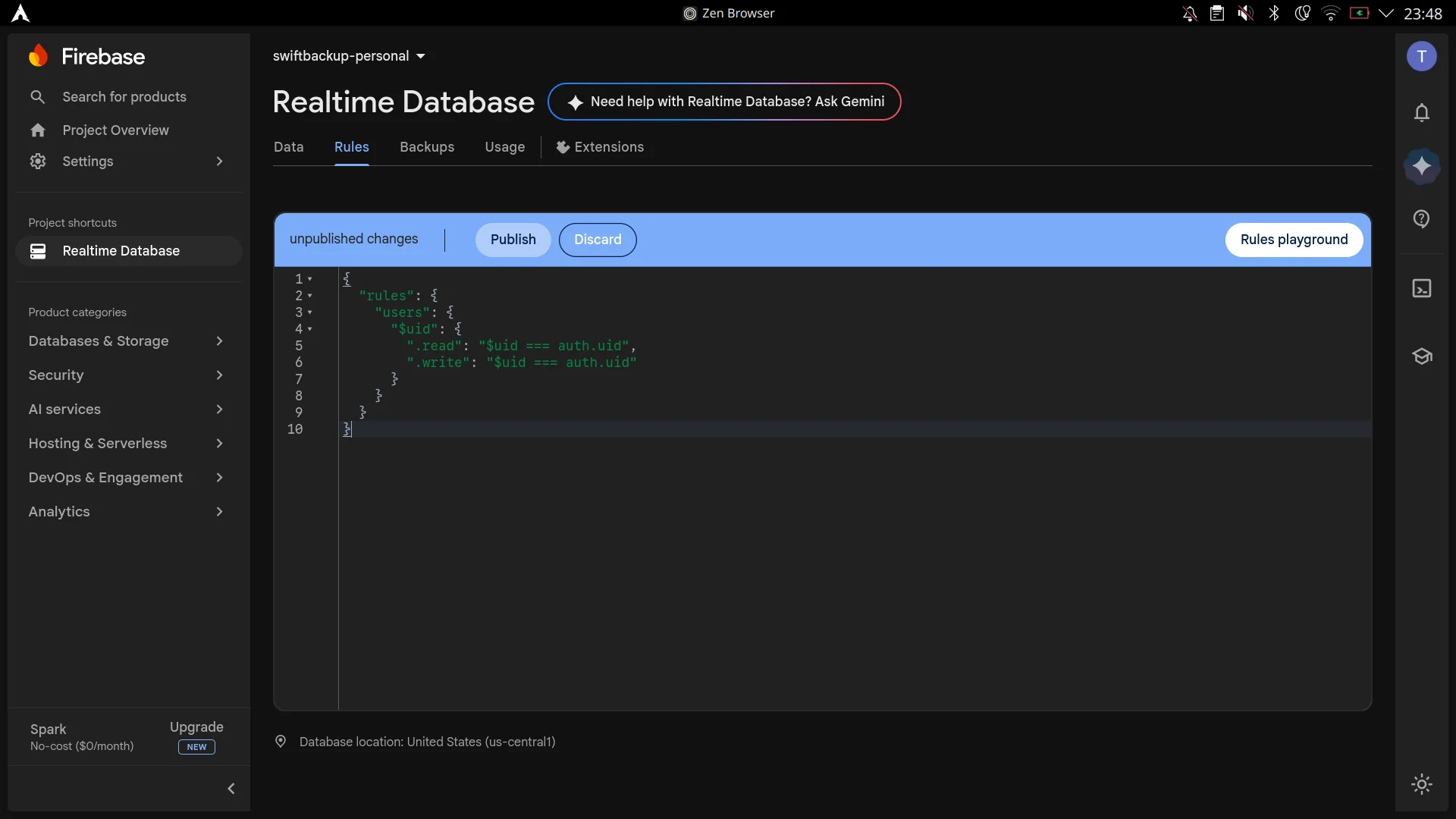Open notifications bell icon
The image size is (1456, 819).
(x=1422, y=113)
